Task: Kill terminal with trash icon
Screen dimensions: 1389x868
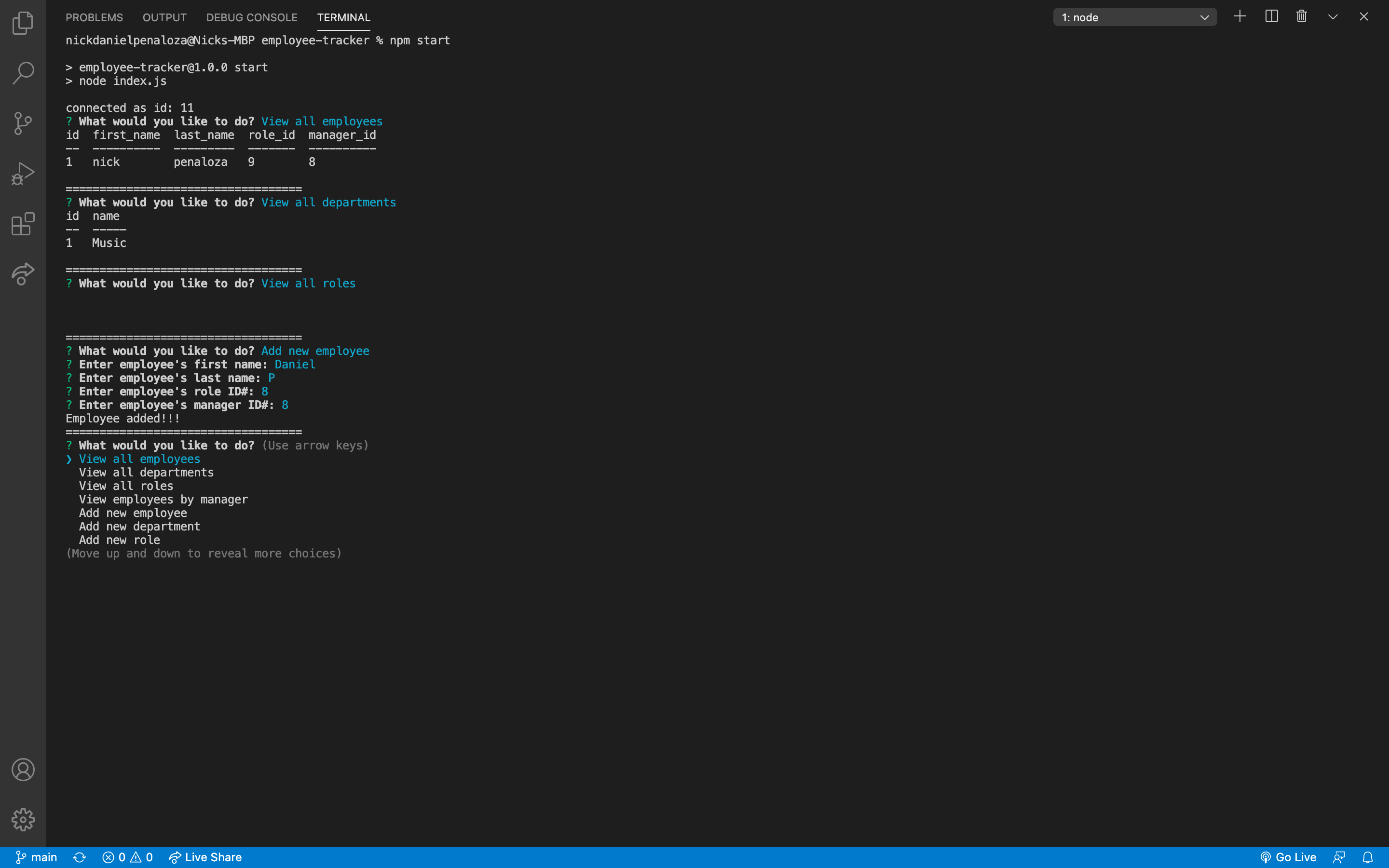Action: point(1302,17)
